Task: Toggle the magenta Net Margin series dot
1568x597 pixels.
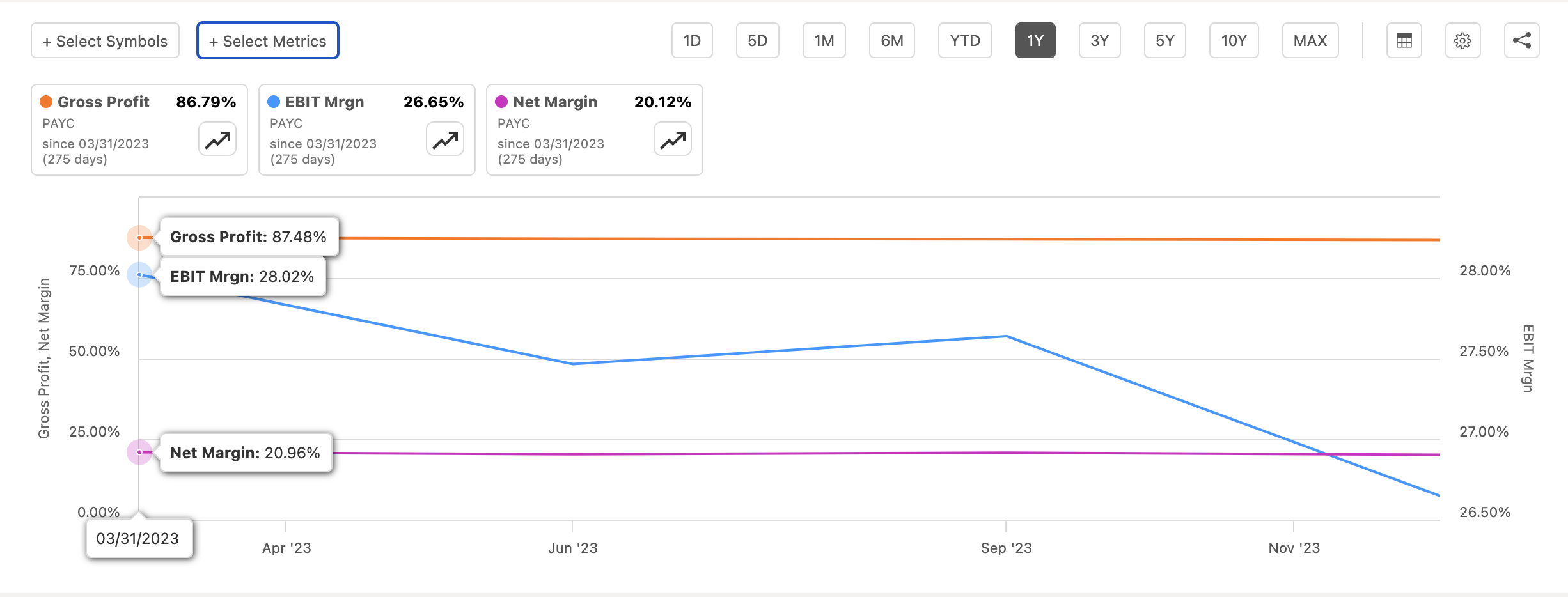Action: pyautogui.click(x=501, y=102)
